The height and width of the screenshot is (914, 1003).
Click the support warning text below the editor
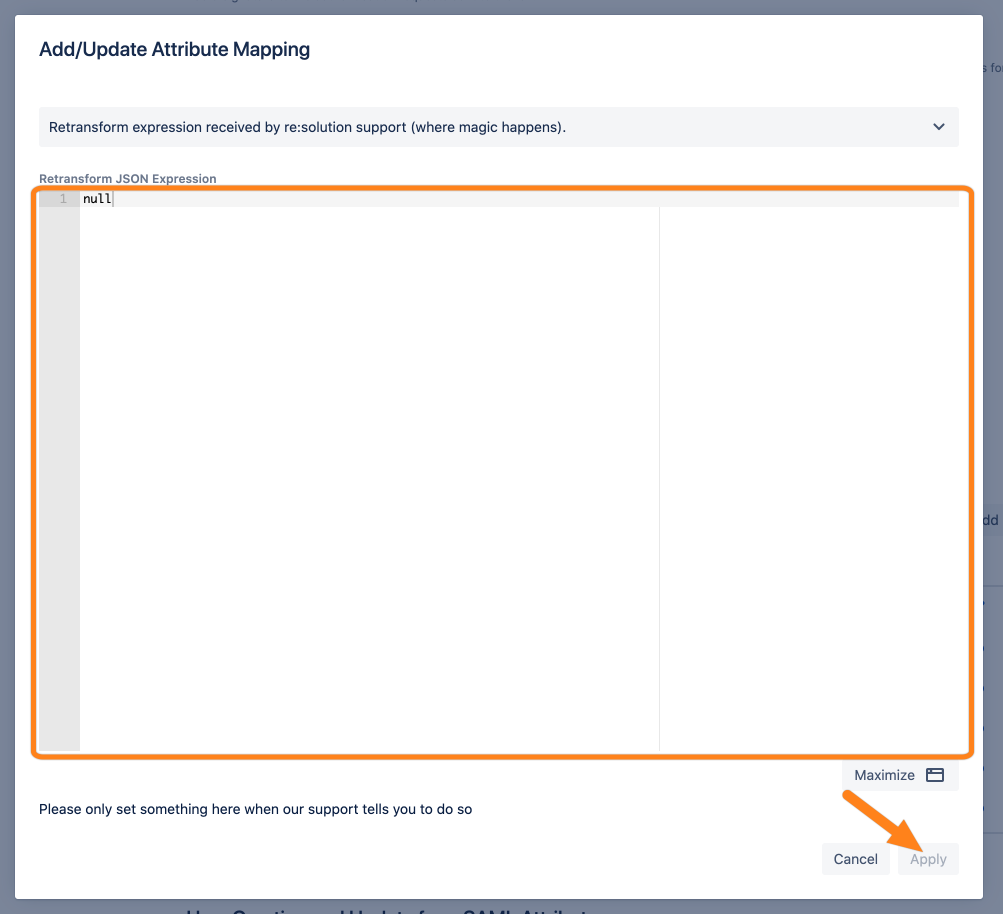point(255,809)
